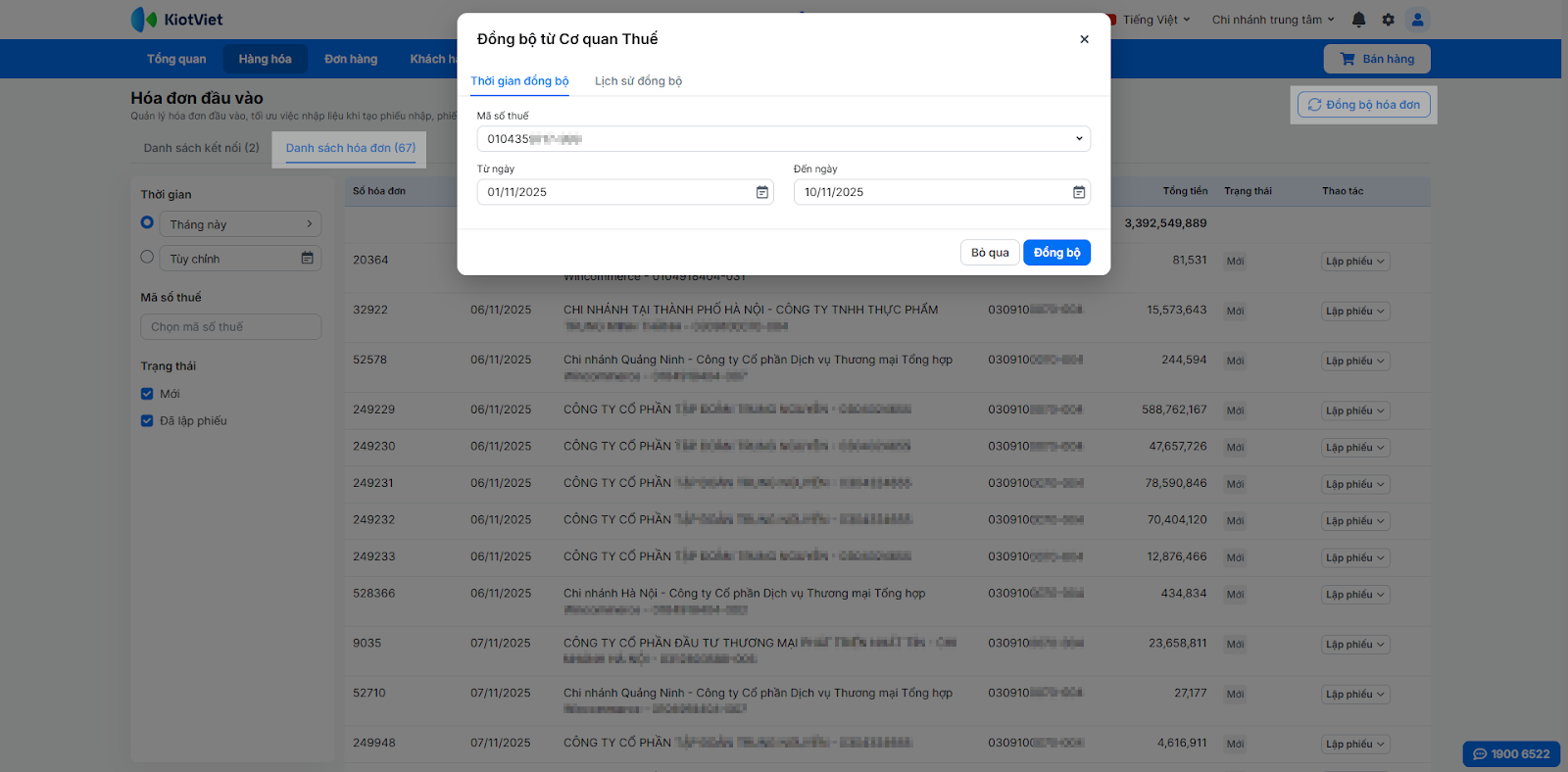Toggle the 'Mới' status checkbox

click(147, 394)
